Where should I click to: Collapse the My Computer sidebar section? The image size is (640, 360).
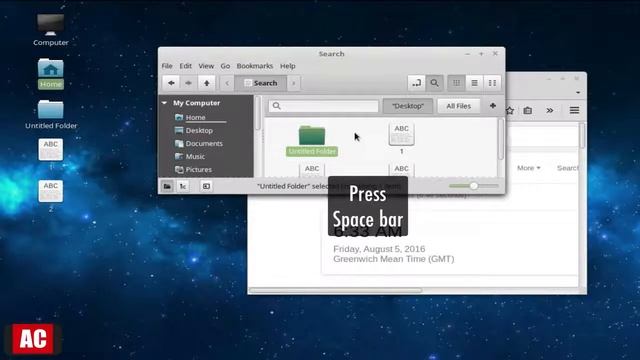coord(164,103)
